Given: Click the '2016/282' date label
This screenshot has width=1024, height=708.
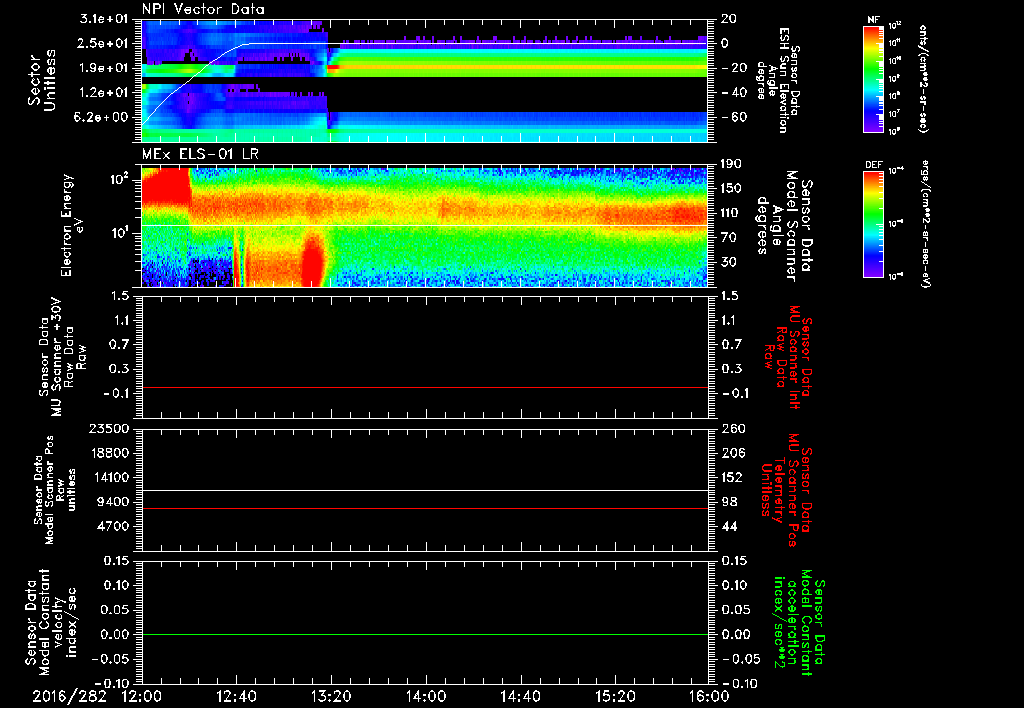Looking at the screenshot, I should tap(70, 696).
